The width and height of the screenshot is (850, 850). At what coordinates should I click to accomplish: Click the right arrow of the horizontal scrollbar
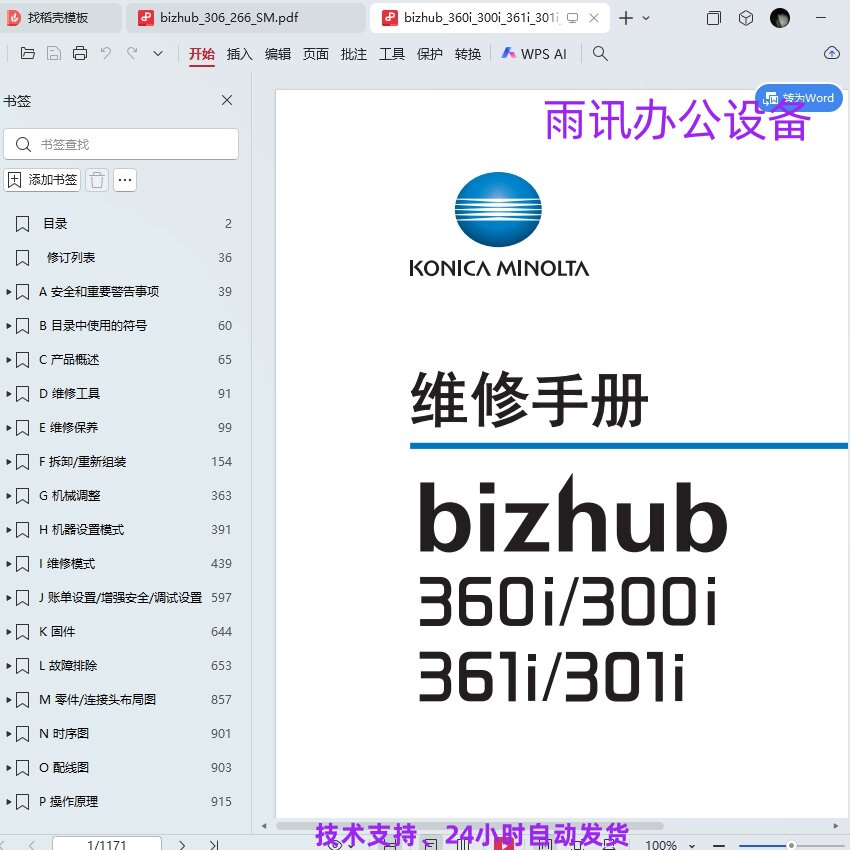point(835,826)
